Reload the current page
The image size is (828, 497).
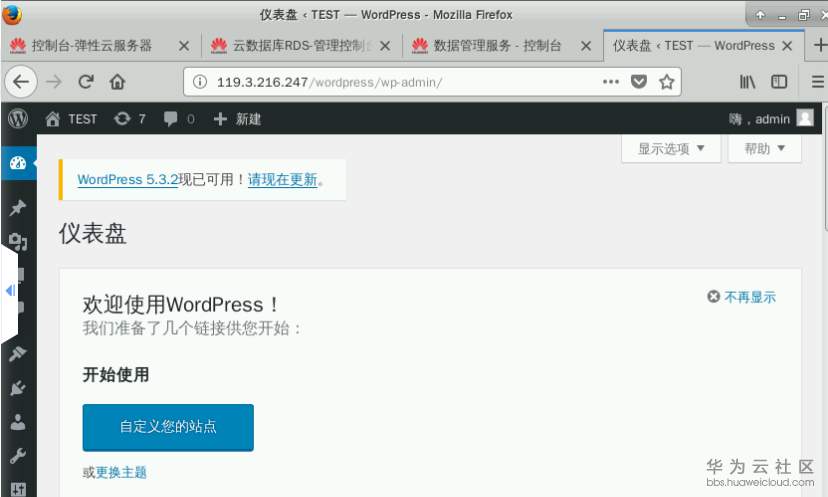click(x=86, y=82)
